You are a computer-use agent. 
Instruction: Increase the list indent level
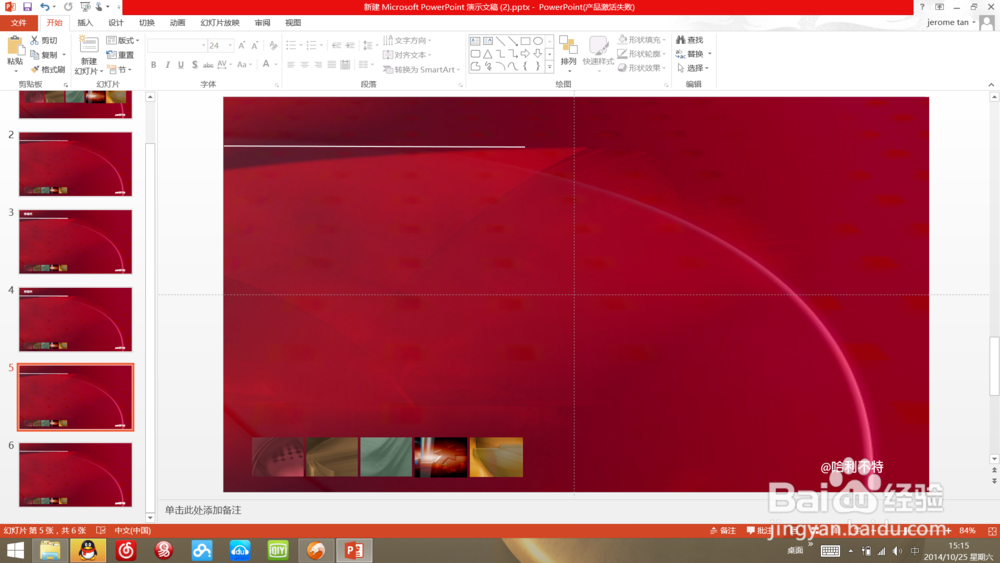tap(349, 45)
